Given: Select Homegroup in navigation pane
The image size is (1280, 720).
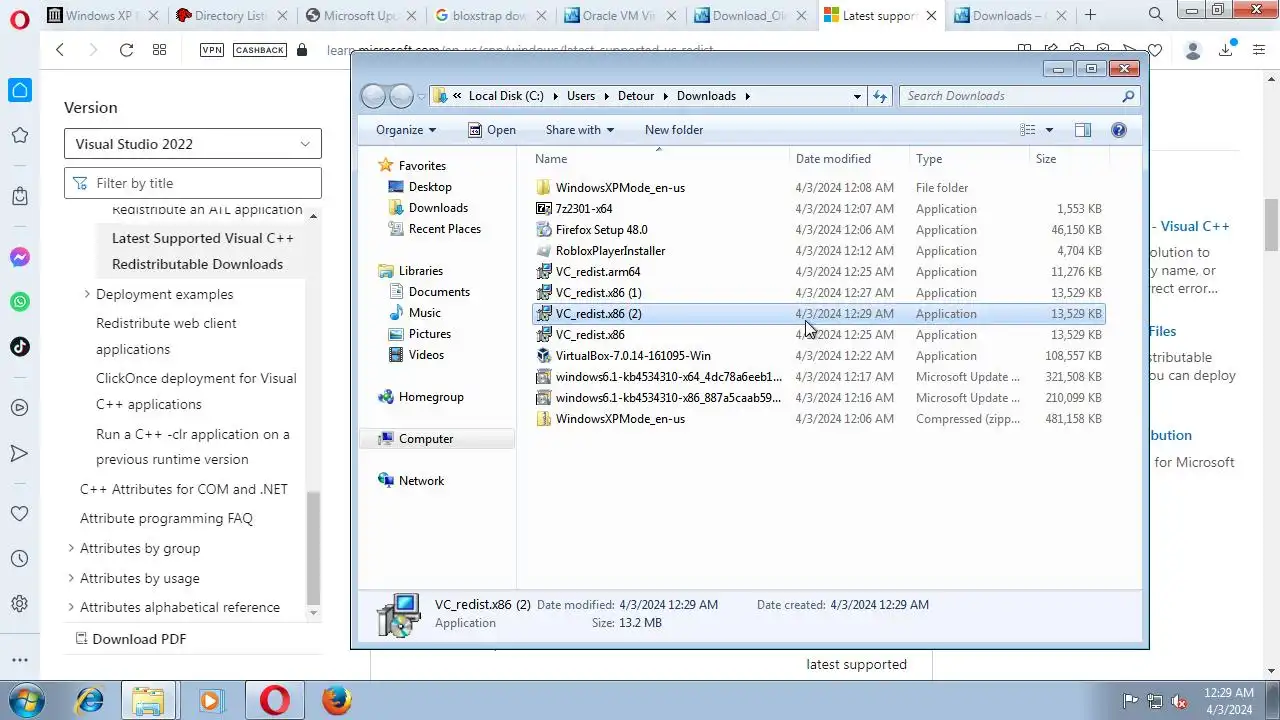Looking at the screenshot, I should tap(431, 397).
